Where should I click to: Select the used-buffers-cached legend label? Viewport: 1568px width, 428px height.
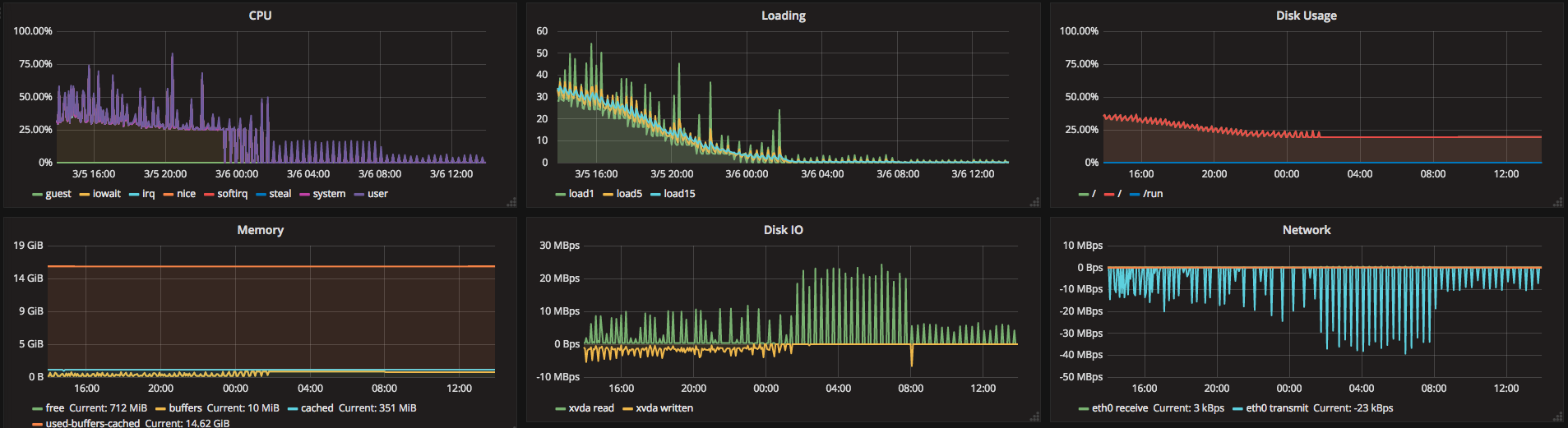click(92, 423)
